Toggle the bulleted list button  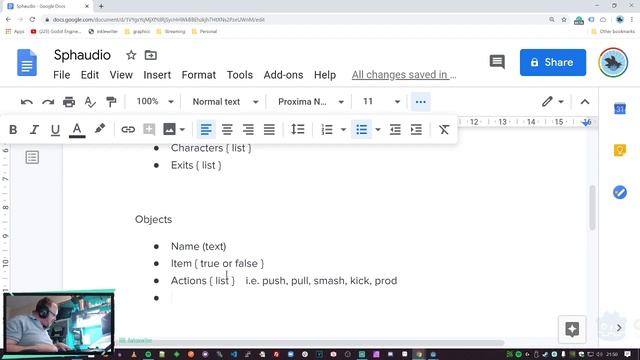coord(362,130)
